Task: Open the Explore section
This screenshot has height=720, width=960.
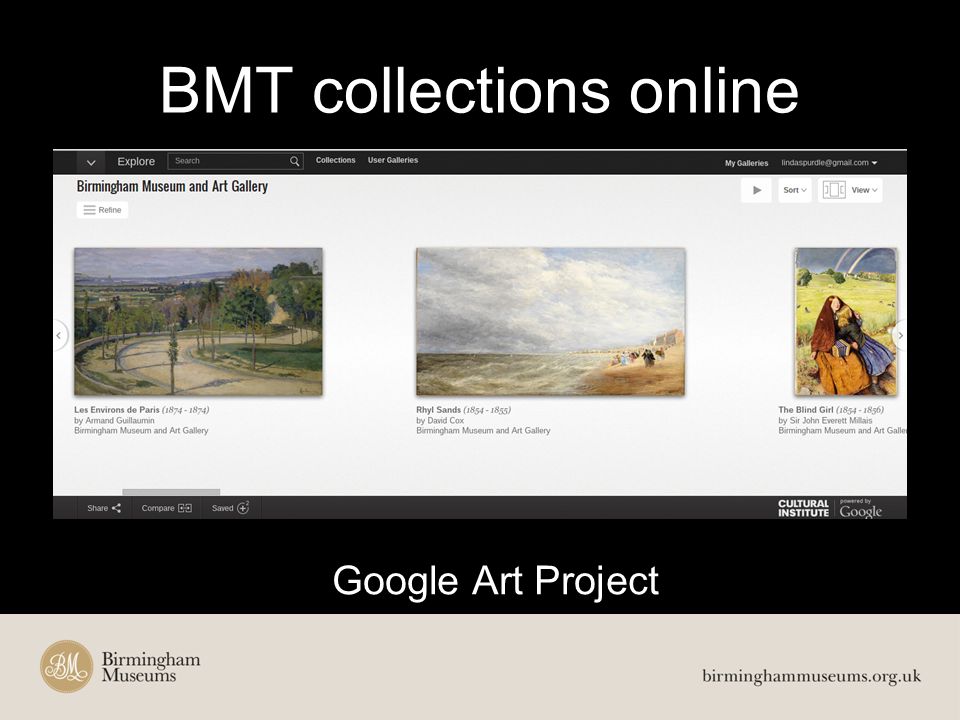Action: [136, 162]
